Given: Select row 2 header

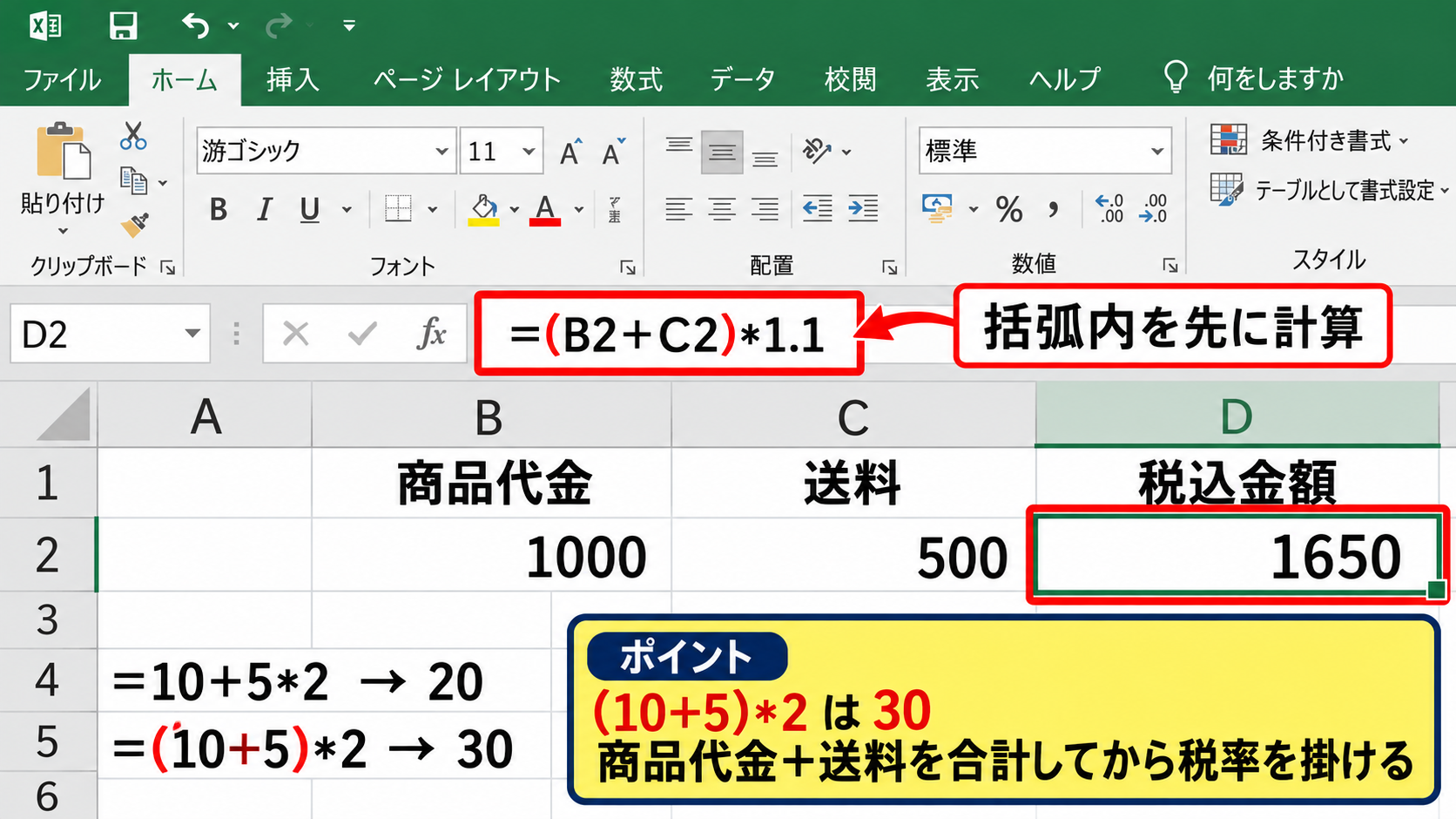Looking at the screenshot, I should pyautogui.click(x=48, y=555).
